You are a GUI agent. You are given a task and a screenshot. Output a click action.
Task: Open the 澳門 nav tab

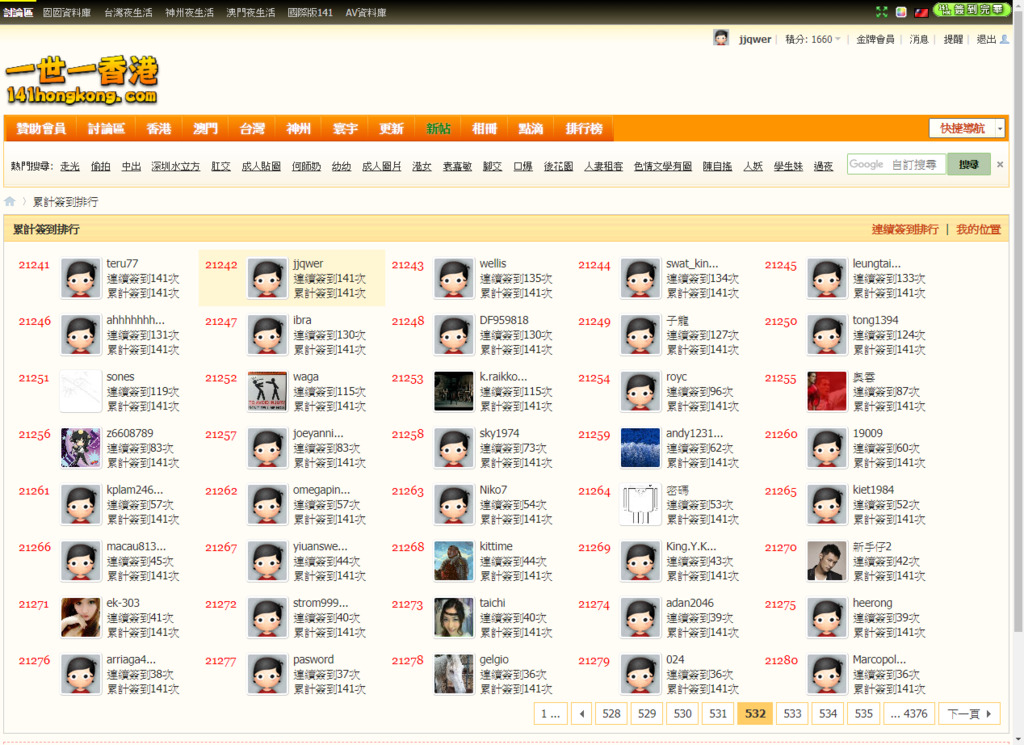tap(205, 129)
